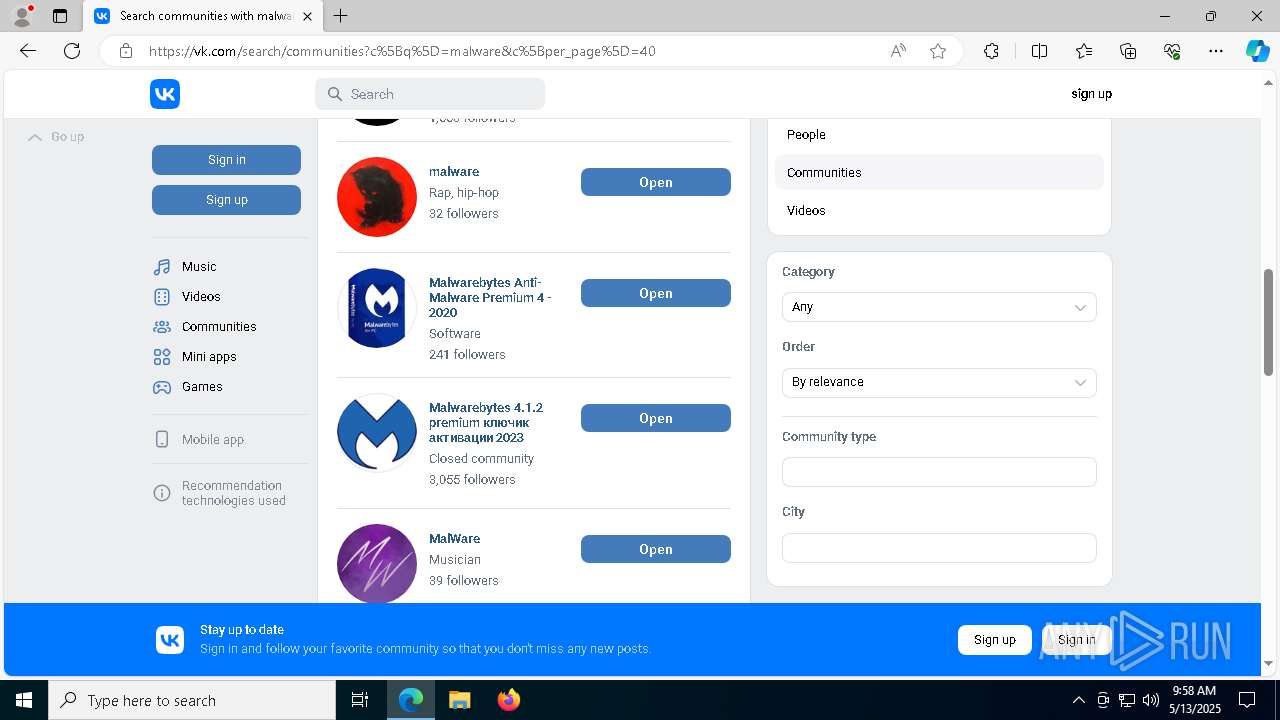Click the Community type field
The image size is (1280, 720).
(x=939, y=472)
